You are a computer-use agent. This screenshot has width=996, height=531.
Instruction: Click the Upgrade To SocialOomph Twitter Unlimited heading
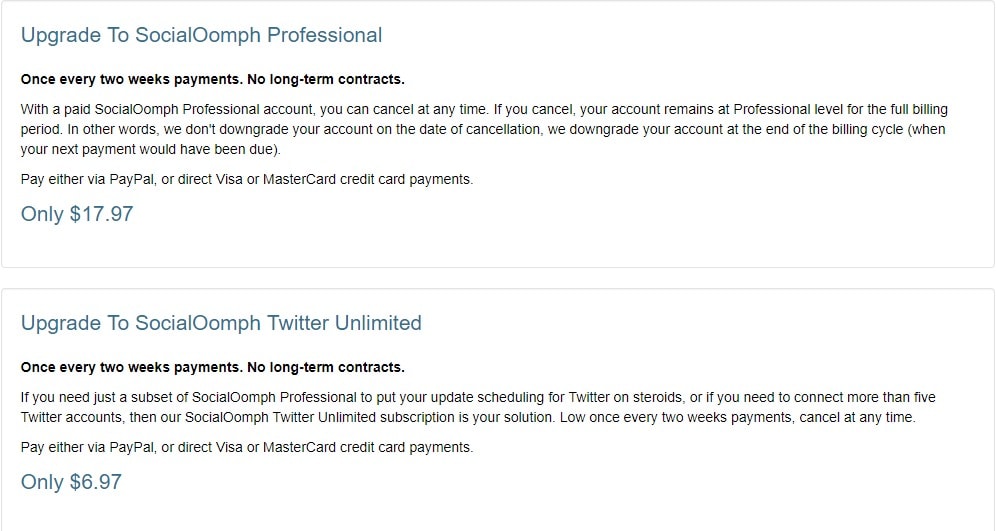point(221,323)
